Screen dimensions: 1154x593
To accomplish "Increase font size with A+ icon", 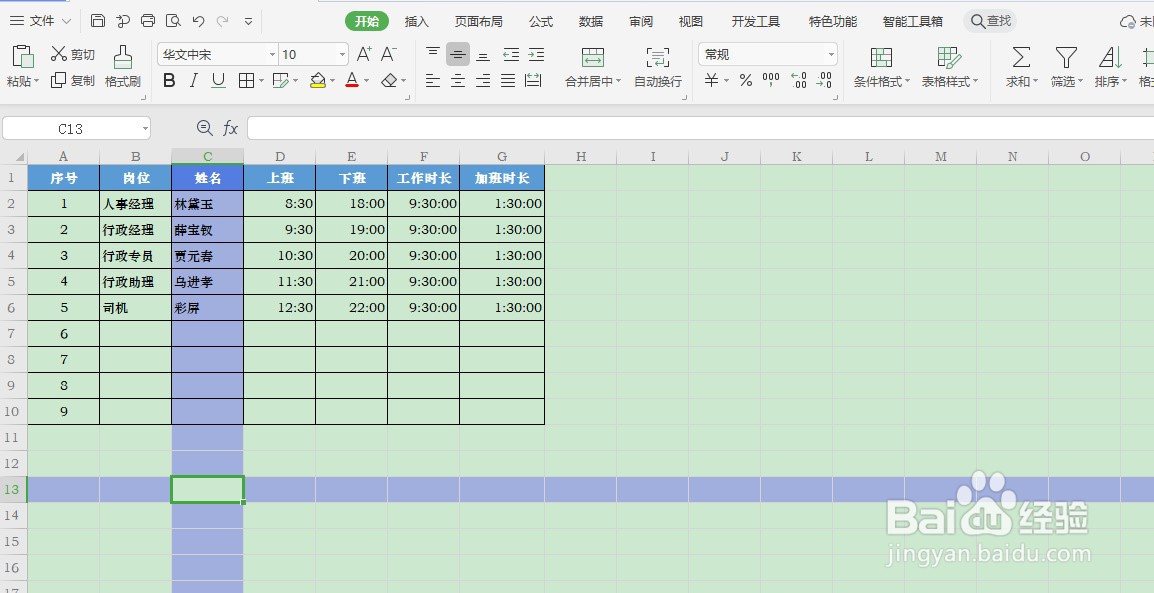I will click(x=364, y=54).
